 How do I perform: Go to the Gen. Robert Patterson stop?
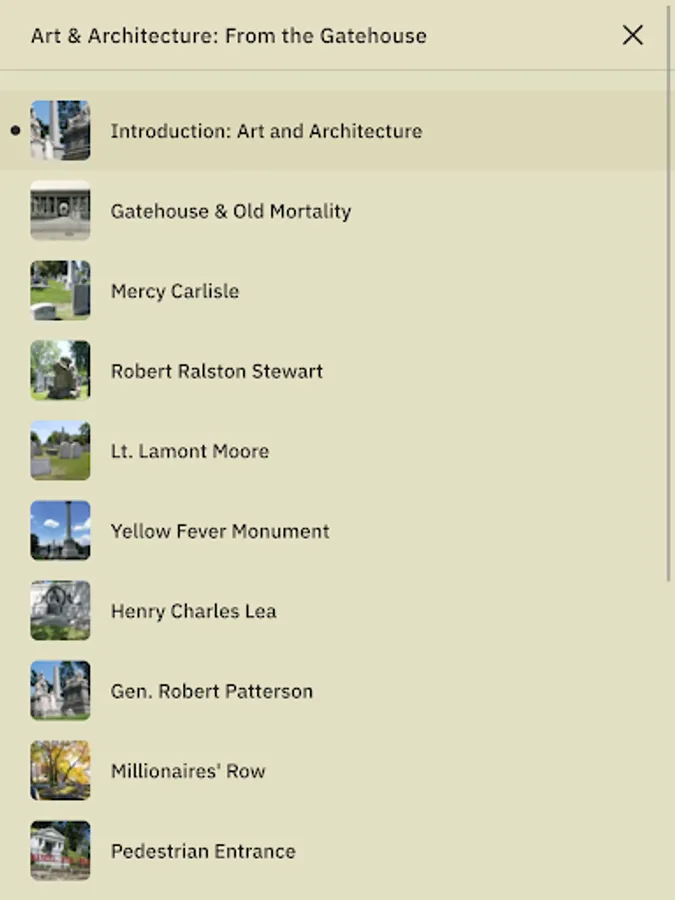coord(334,690)
